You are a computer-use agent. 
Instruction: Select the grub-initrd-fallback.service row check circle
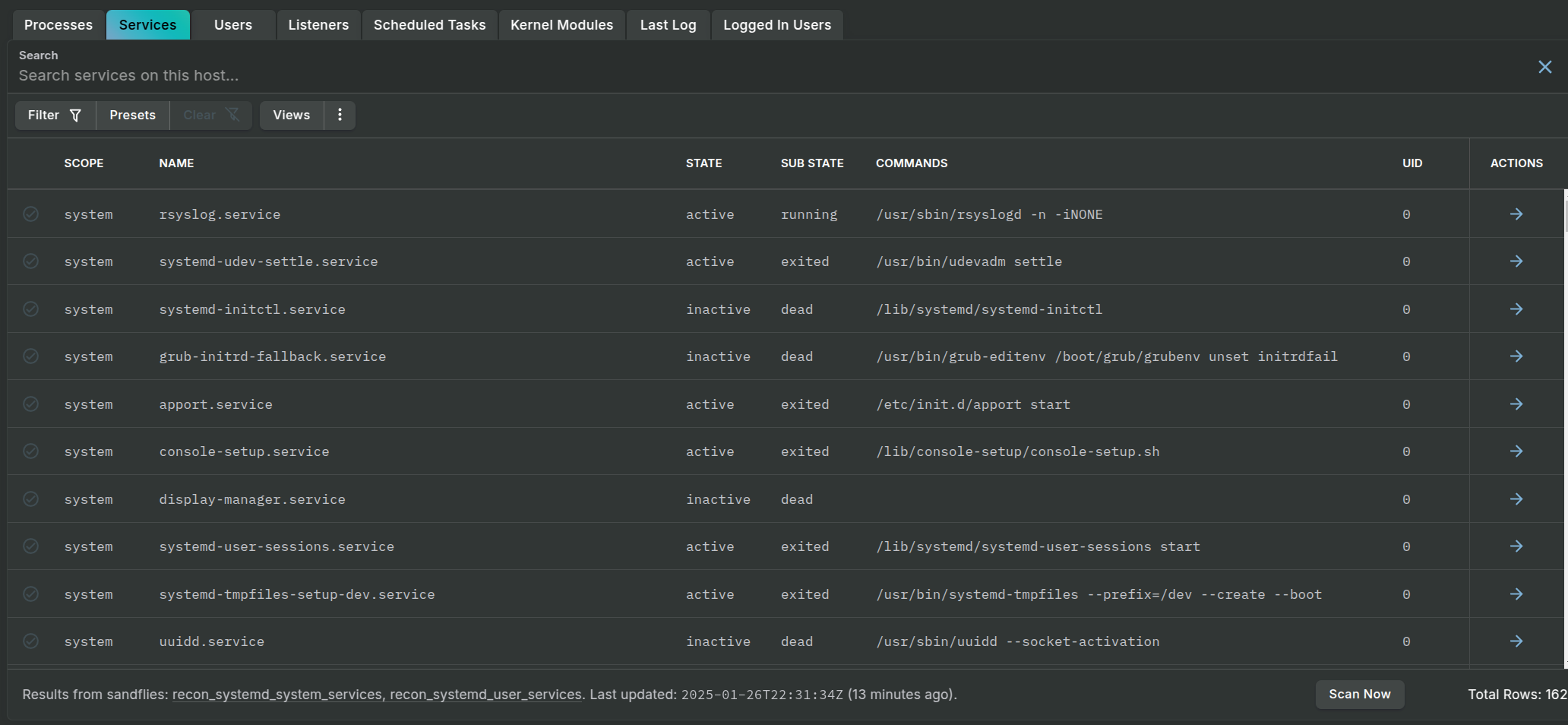(x=30, y=356)
